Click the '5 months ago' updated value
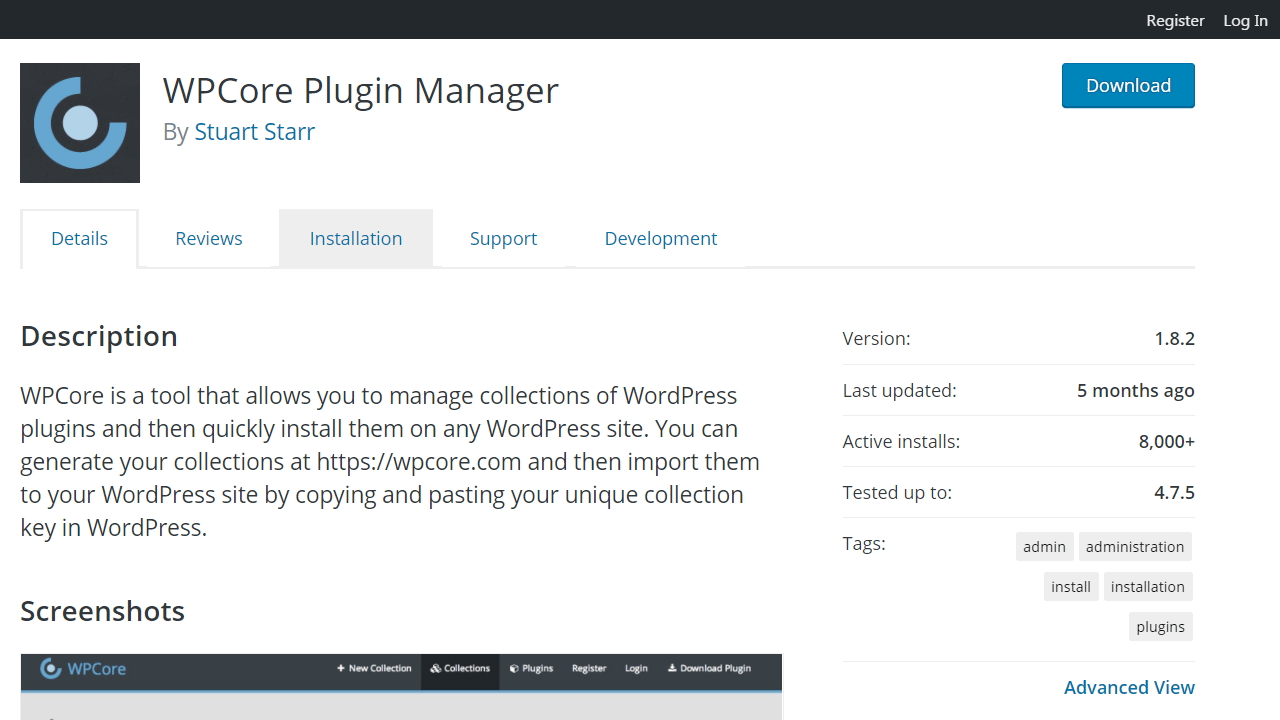Viewport: 1280px width, 720px height. 1135,390
